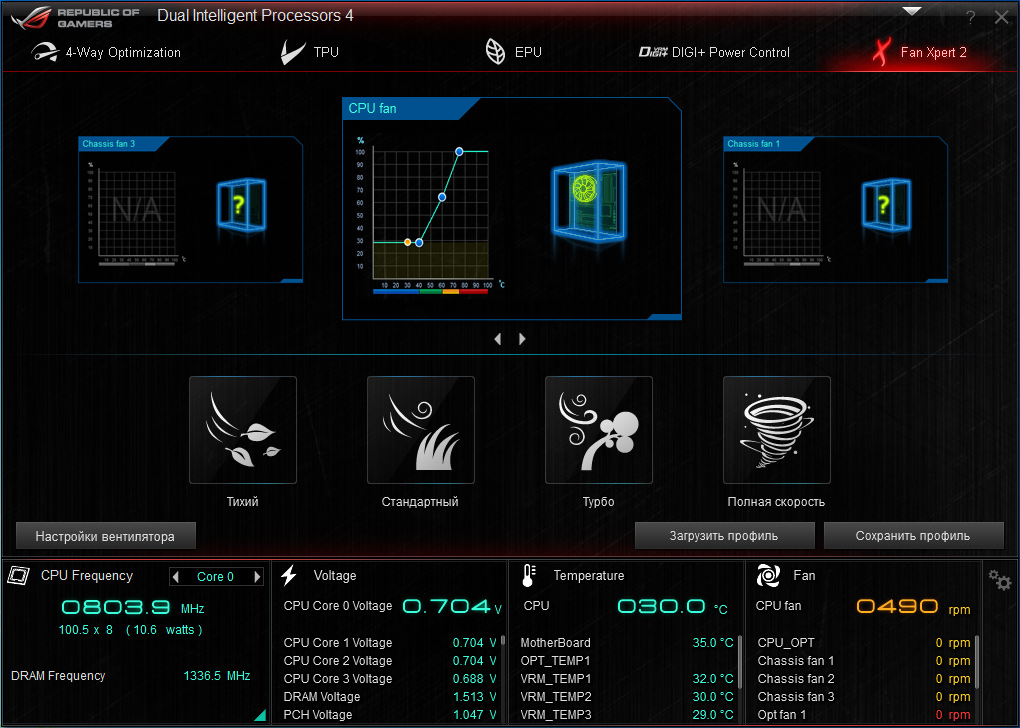Go to previous fan with left arrow
Viewport: 1020px width, 728px height.
(498, 339)
